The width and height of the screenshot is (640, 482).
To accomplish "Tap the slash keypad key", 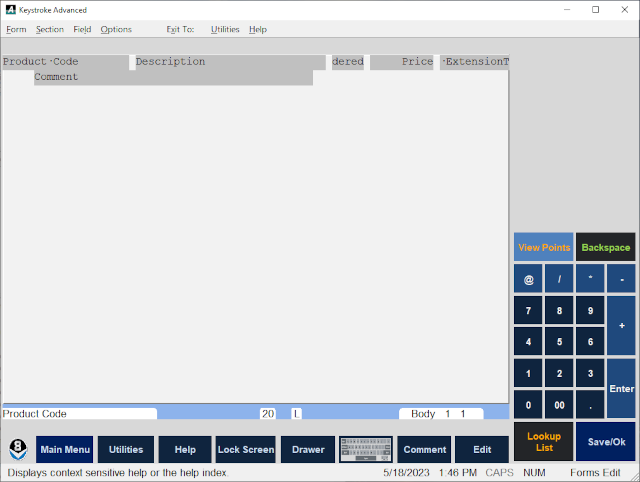I will pyautogui.click(x=559, y=279).
